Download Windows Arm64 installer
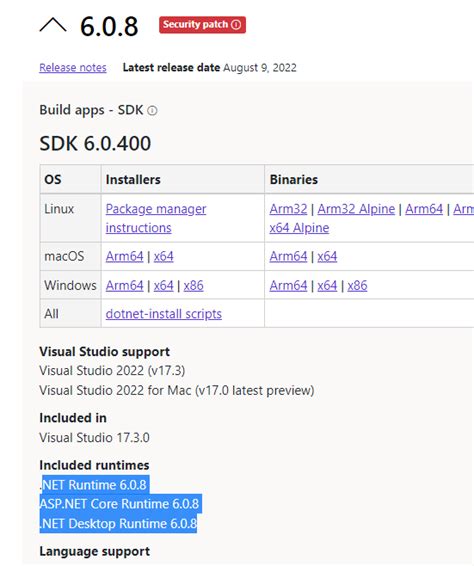474x566 pixels. click(x=125, y=286)
